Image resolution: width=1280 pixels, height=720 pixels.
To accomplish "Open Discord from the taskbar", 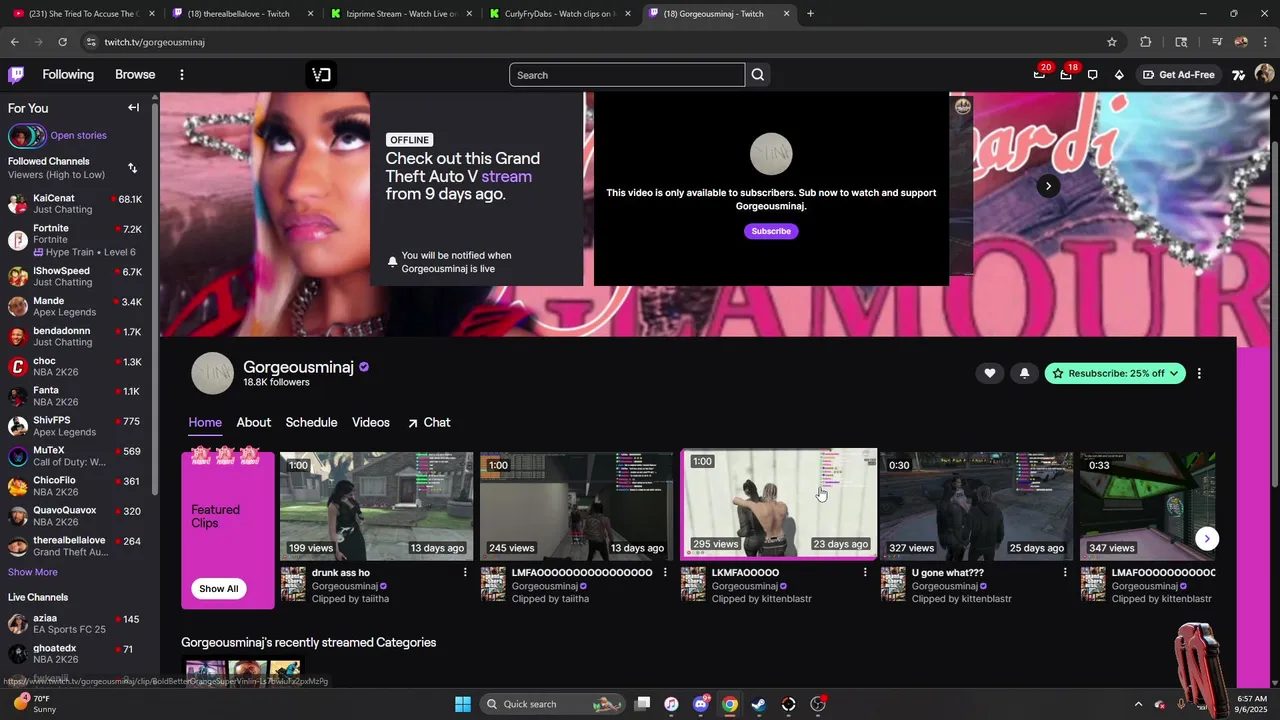I will [x=701, y=704].
